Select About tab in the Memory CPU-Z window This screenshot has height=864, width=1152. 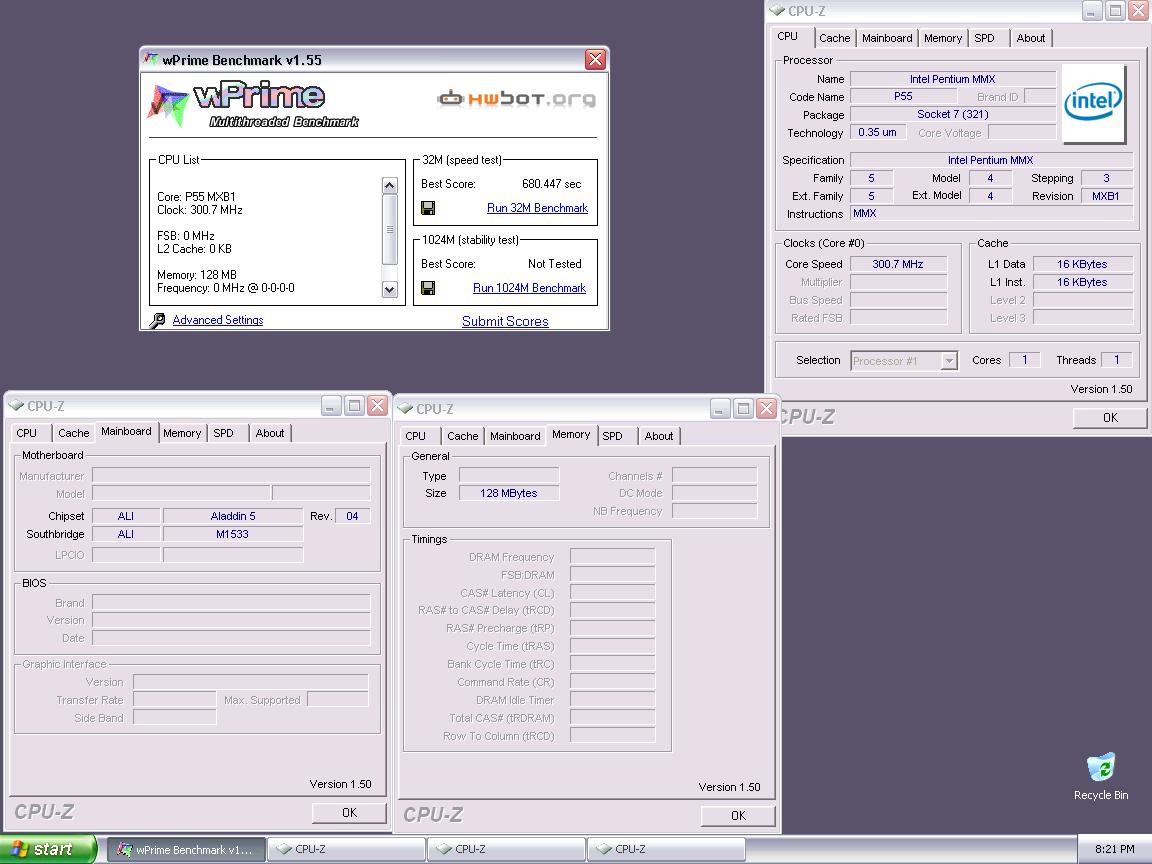click(x=659, y=436)
